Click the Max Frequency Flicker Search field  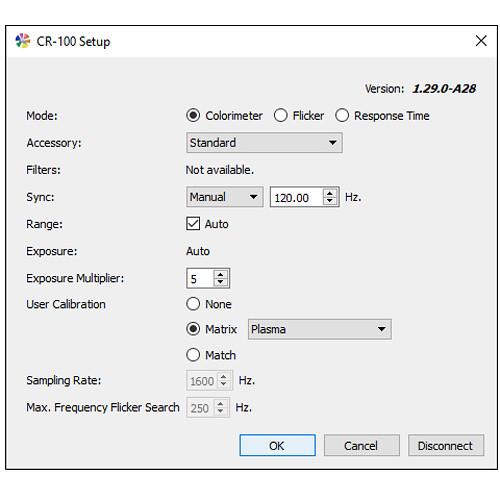(200, 408)
